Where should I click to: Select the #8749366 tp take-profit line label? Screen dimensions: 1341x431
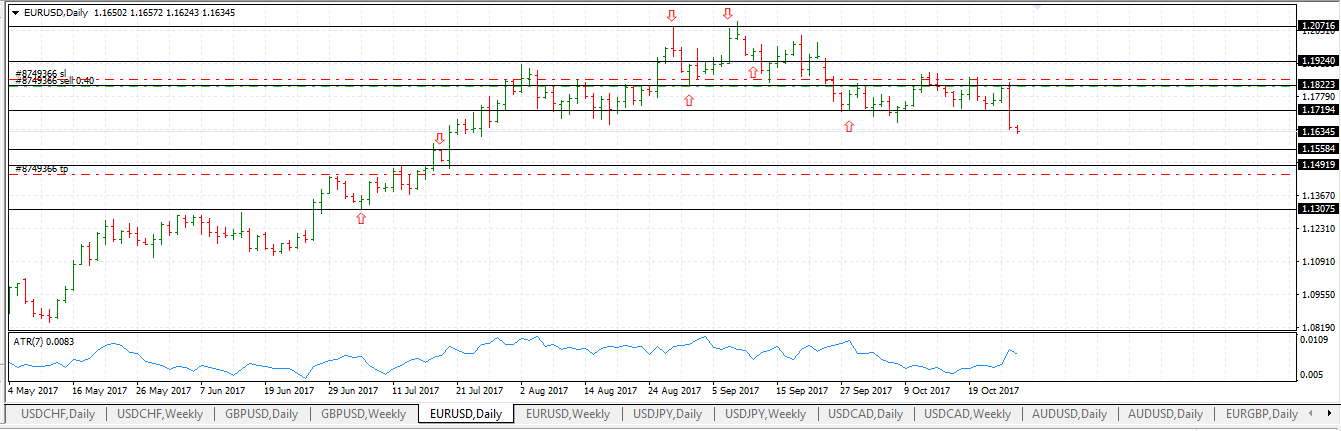coord(42,169)
